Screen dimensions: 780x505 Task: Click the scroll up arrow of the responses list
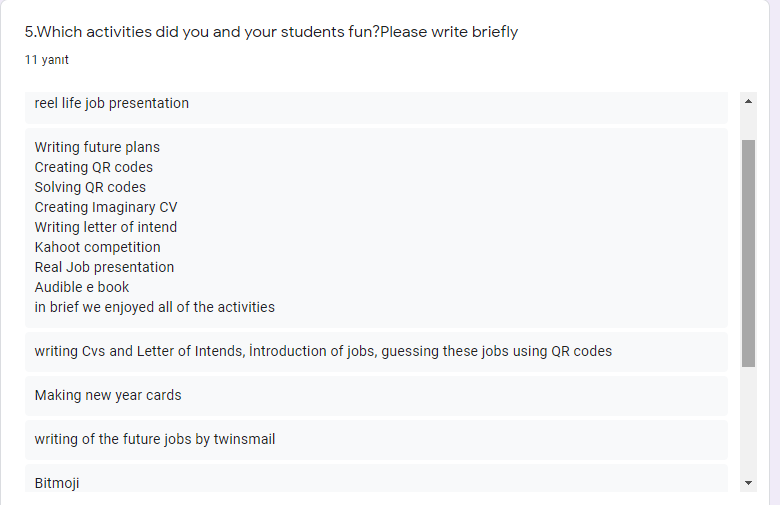[749, 100]
